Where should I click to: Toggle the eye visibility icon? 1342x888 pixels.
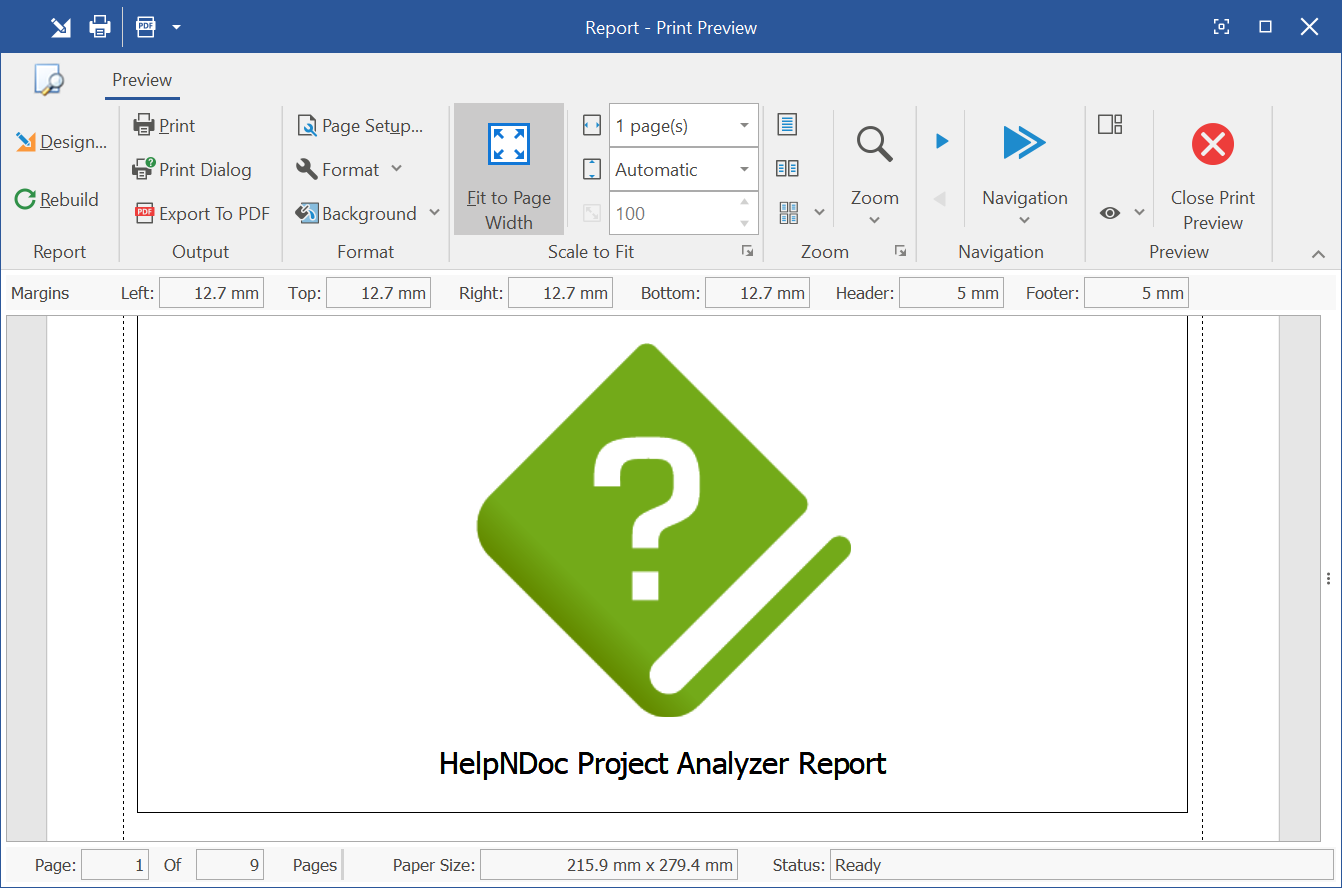pos(1110,213)
